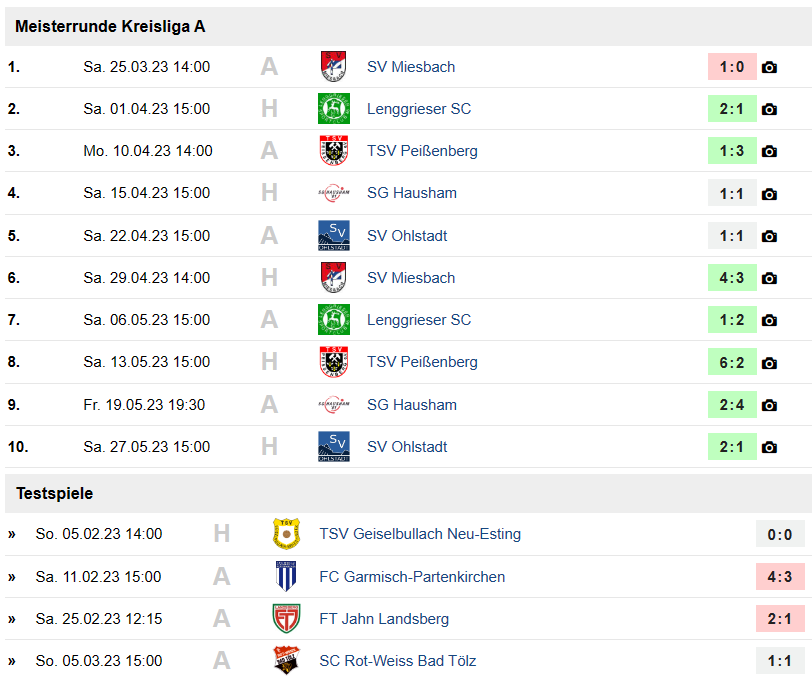
Task: View photos for the 6:2 TSV Peißenberg match
Action: pos(769,363)
